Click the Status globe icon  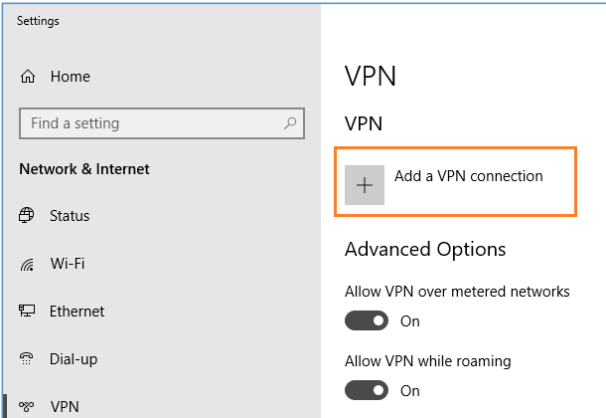click(26, 215)
